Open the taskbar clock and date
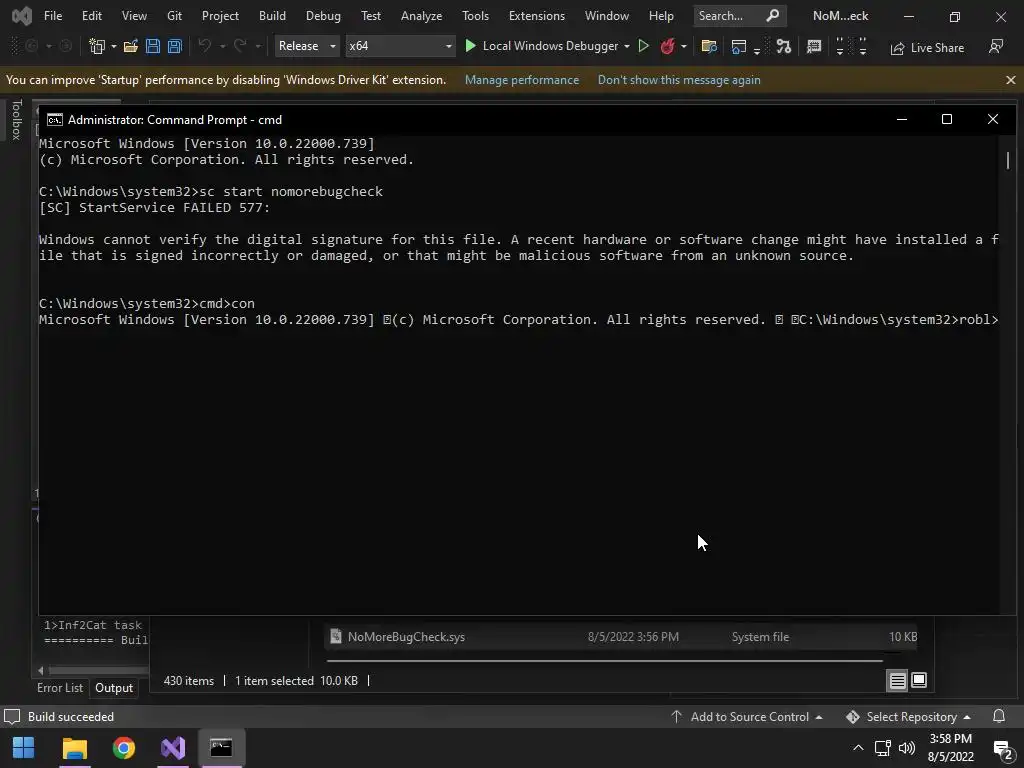1024x768 pixels. pyautogui.click(x=951, y=748)
